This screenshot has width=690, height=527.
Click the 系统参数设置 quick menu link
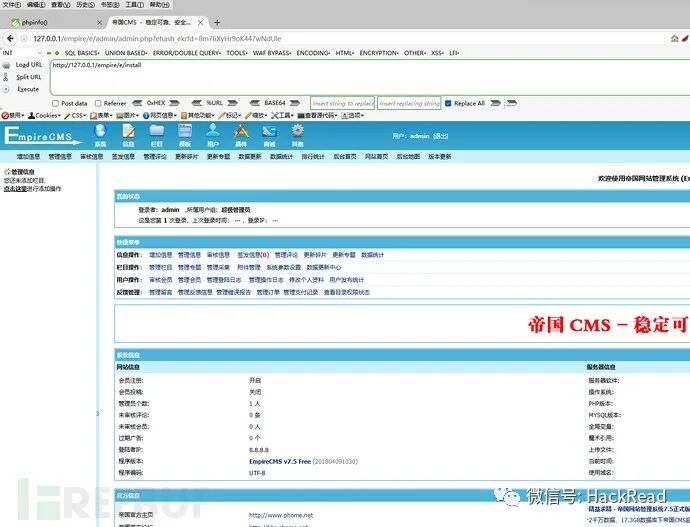click(x=283, y=267)
